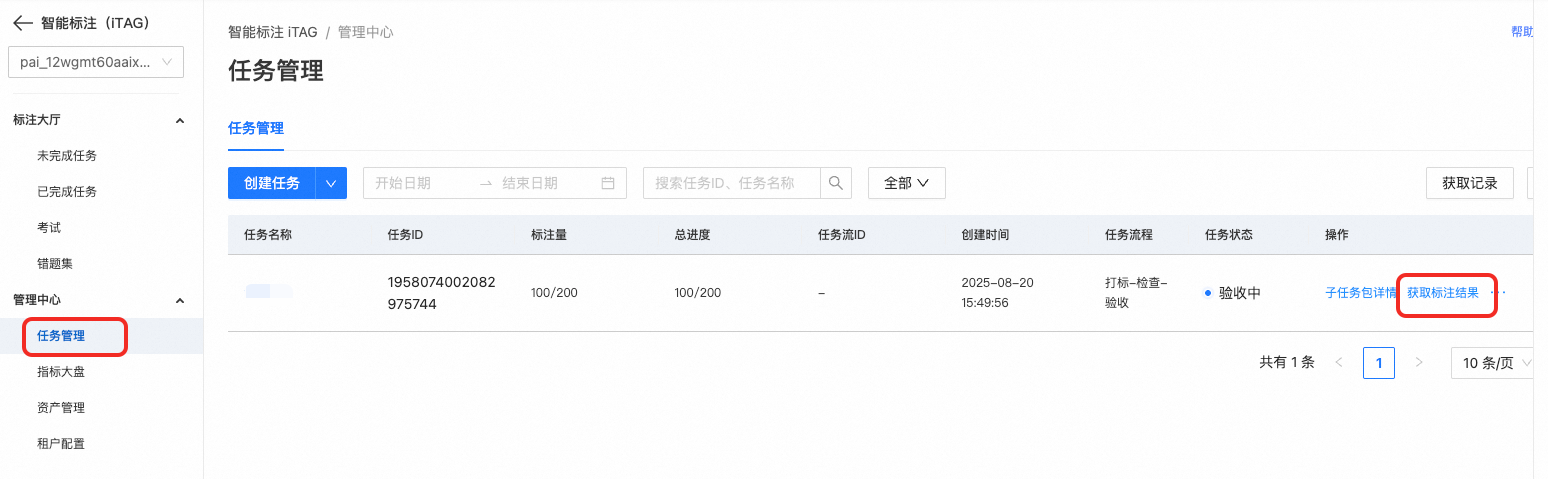
Task: Go to next page arrow
Action: [x=1419, y=363]
